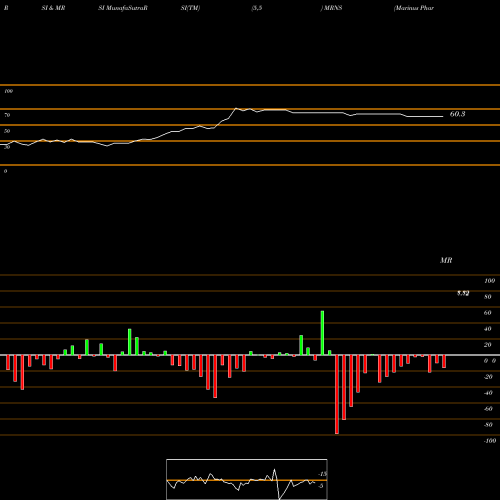500x500 pixels.
Task: Click the '(Marinus Phar' company name
Action: (414, 8)
